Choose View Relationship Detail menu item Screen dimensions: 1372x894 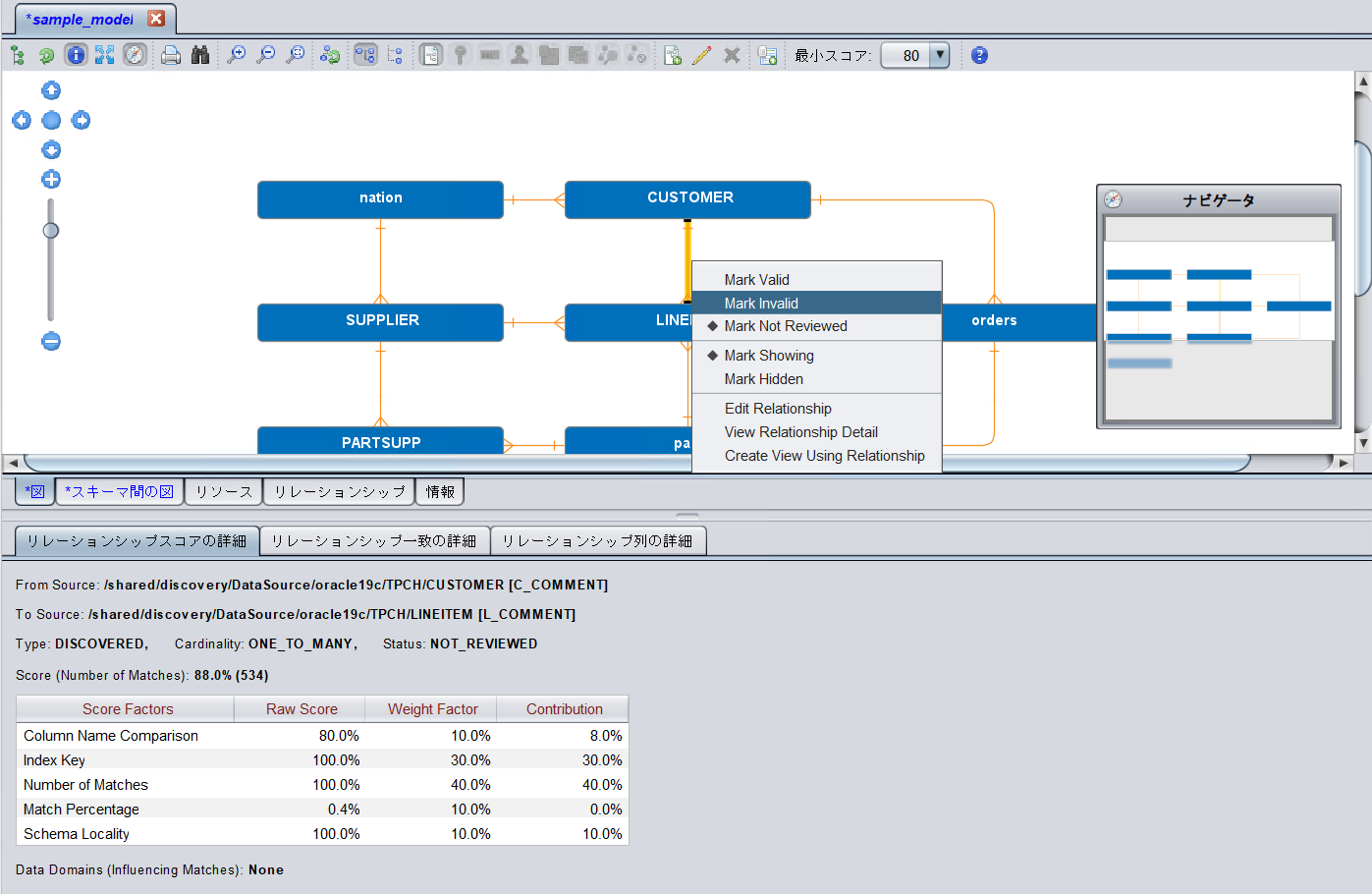tap(817, 432)
